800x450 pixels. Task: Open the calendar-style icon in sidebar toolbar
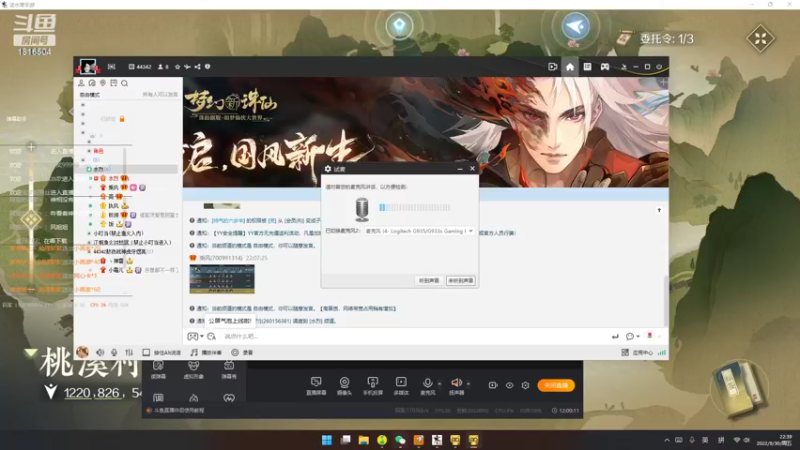114,83
